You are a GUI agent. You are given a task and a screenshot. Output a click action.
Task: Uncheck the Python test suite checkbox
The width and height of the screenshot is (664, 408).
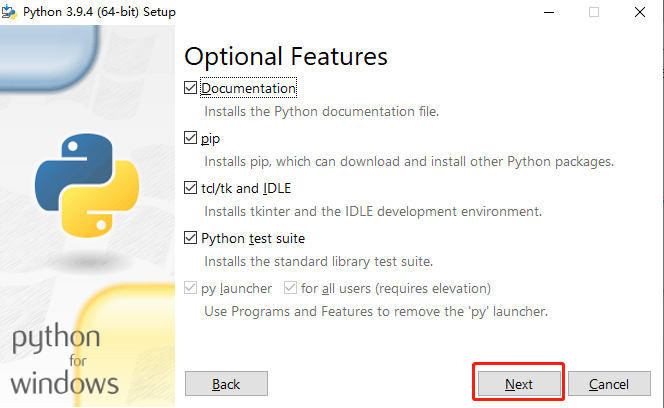(190, 238)
